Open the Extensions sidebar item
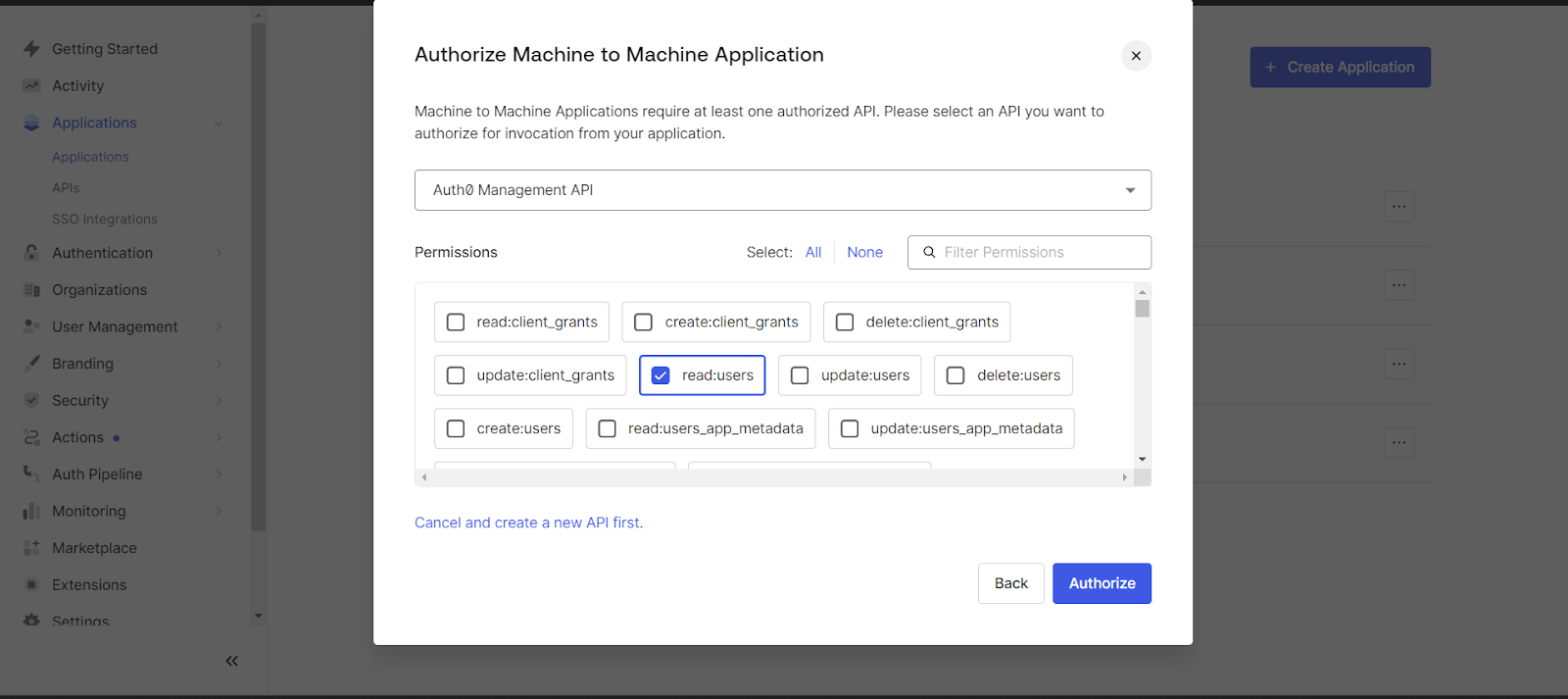The height and width of the screenshot is (699, 1568). tap(89, 585)
